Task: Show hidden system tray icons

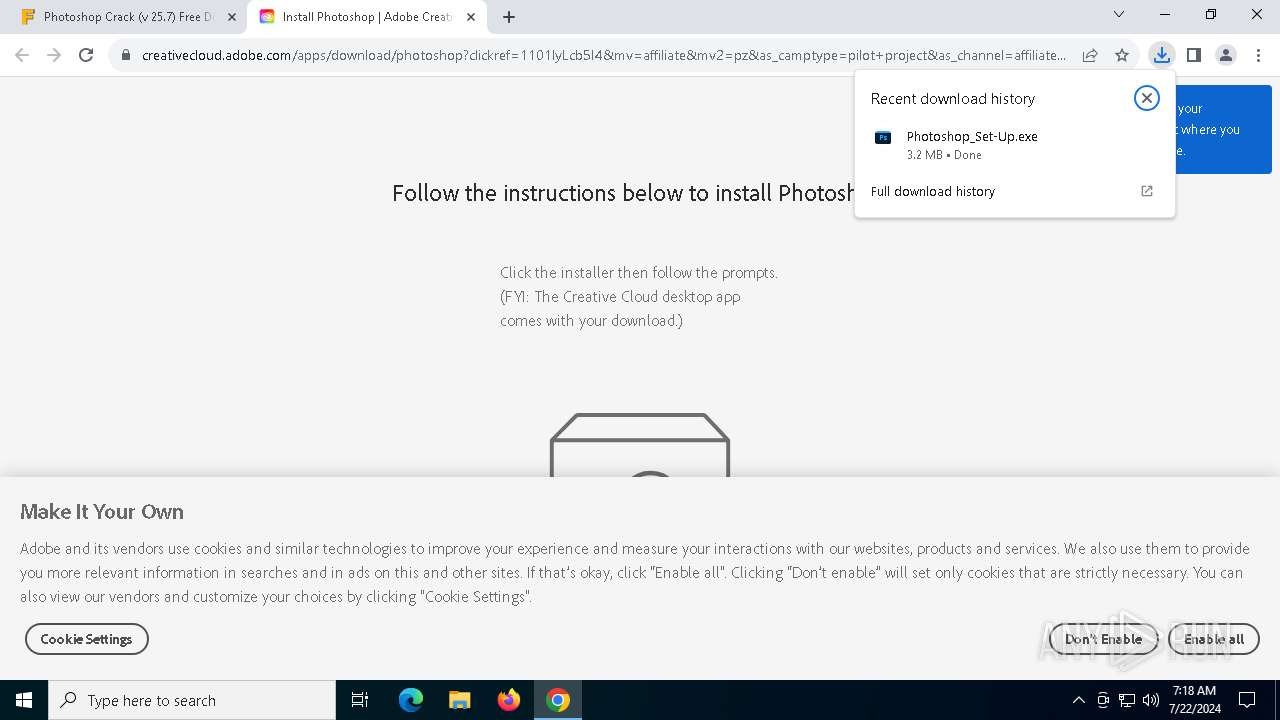Action: [x=1079, y=700]
